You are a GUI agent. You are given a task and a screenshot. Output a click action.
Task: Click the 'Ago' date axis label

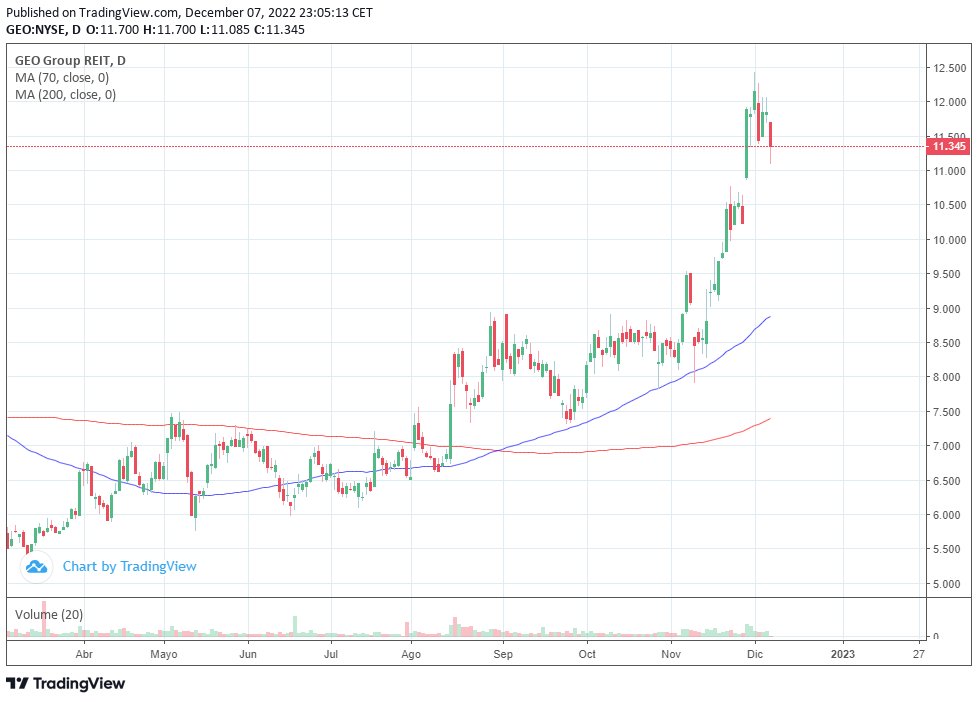(411, 655)
